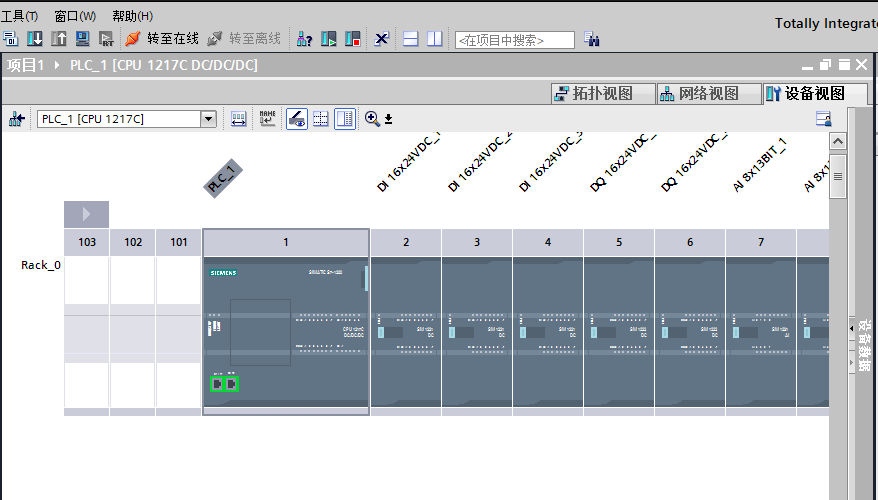Click the accessible devices icon

click(304, 39)
